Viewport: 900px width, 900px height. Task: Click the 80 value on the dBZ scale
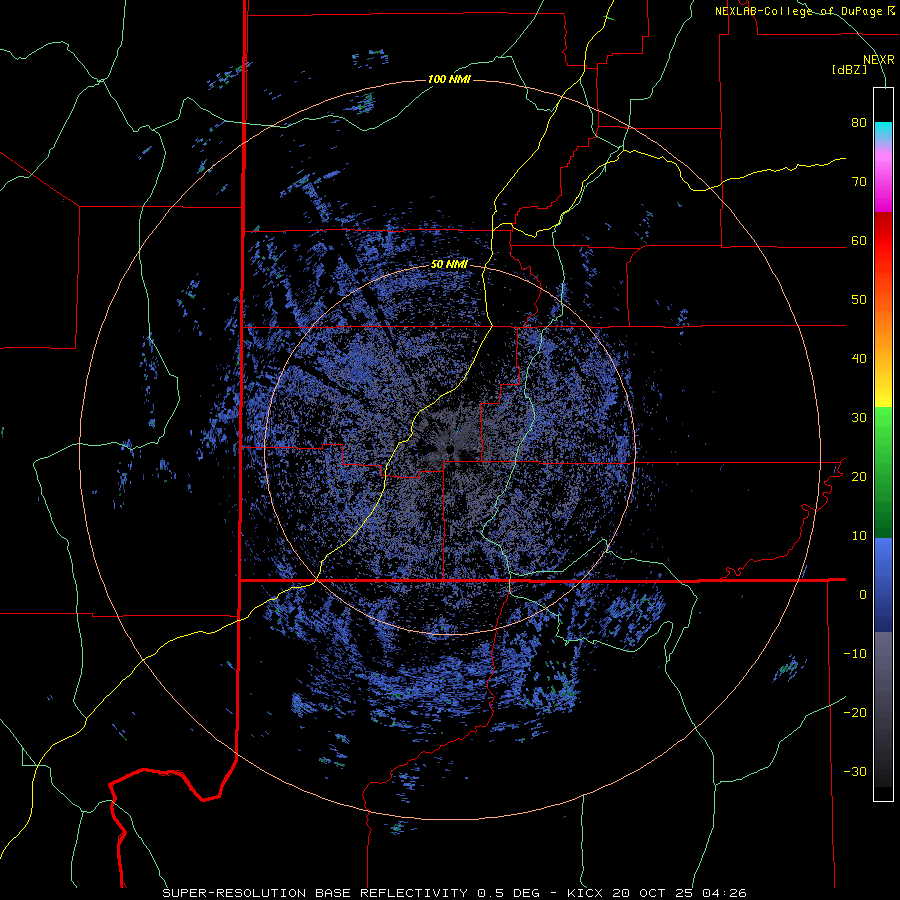(x=859, y=123)
